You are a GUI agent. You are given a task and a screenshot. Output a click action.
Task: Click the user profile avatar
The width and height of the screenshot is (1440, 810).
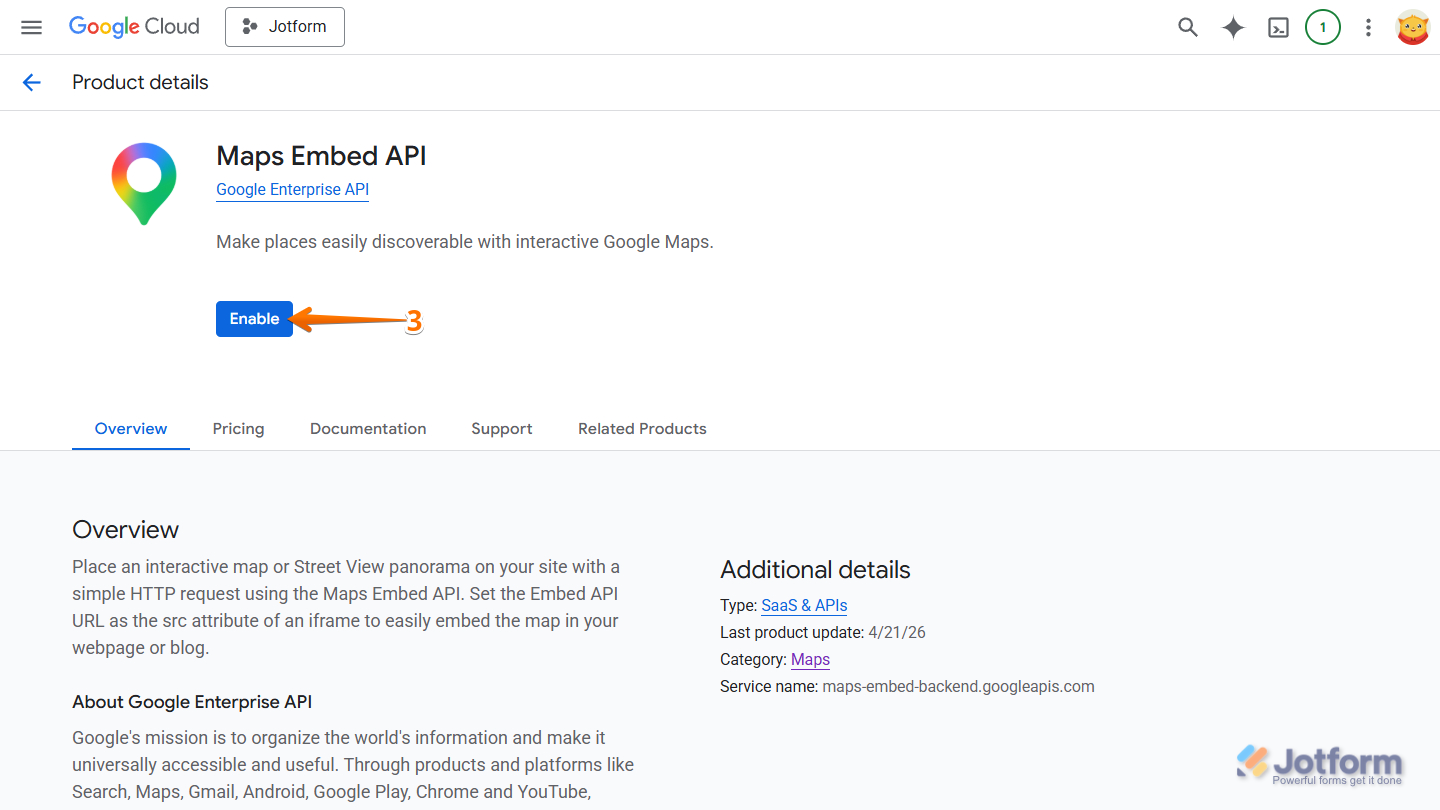click(x=1413, y=27)
